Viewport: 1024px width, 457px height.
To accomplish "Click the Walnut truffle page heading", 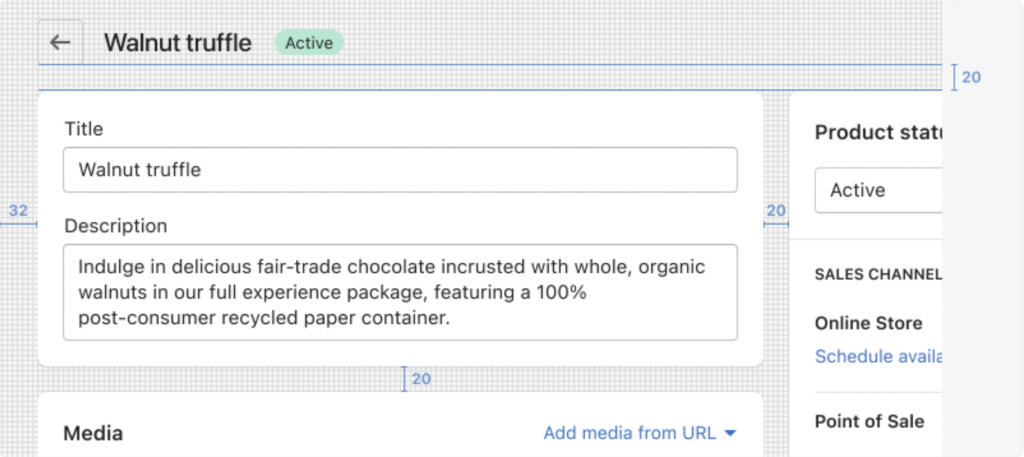I will click(x=178, y=42).
